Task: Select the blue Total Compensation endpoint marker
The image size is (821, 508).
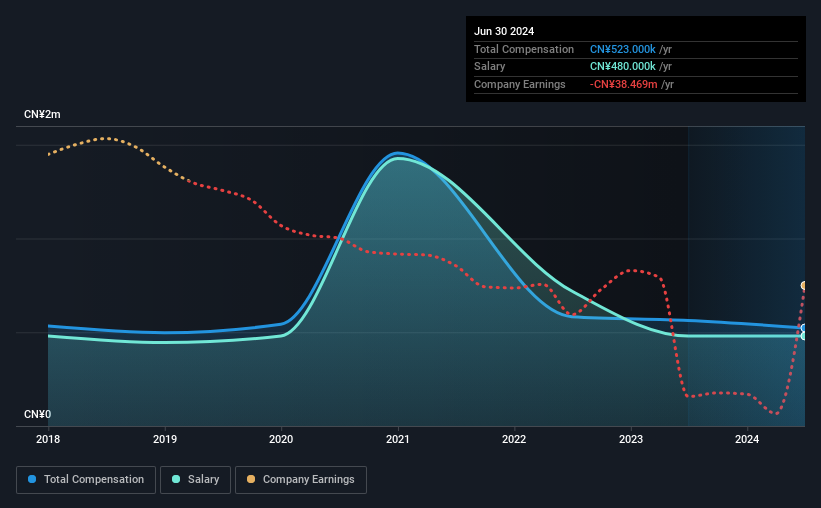Action: coord(804,328)
